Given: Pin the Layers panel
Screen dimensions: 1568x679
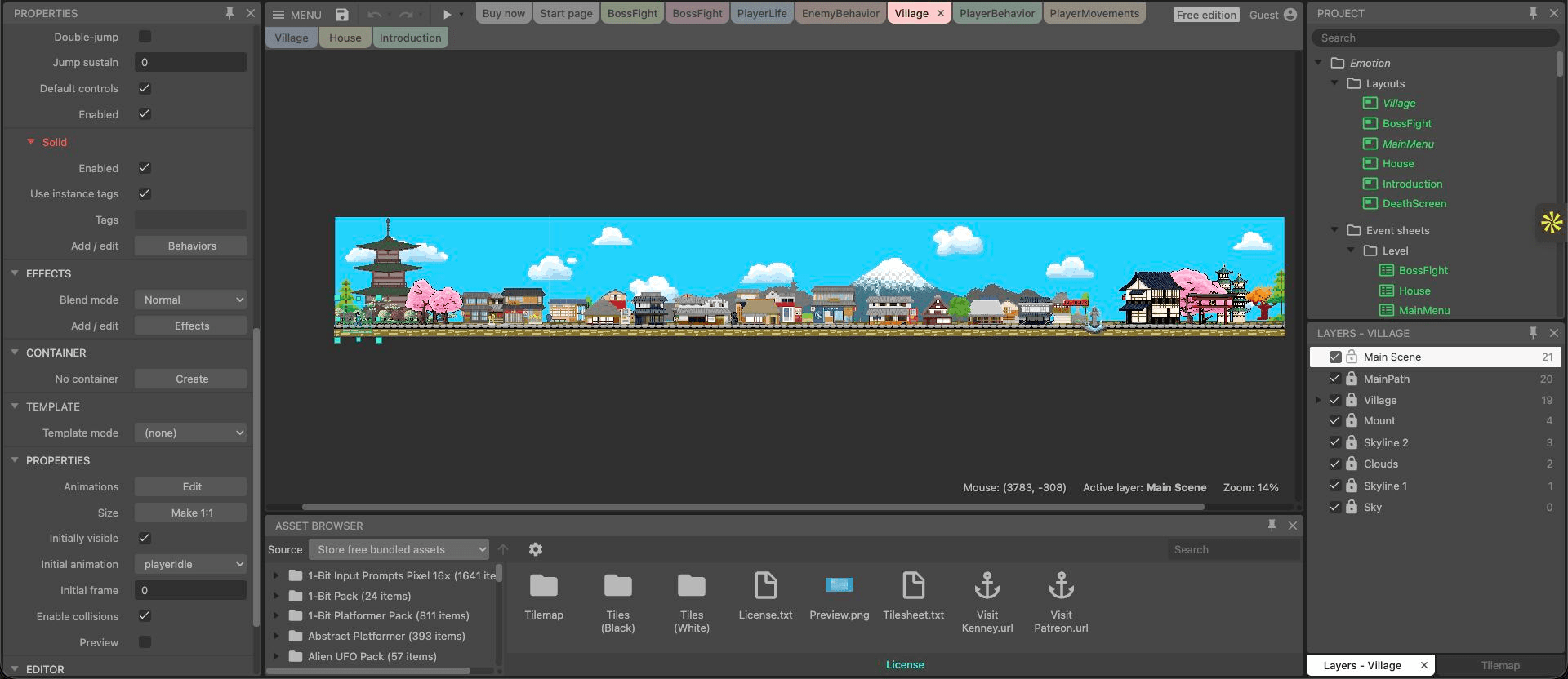Looking at the screenshot, I should pos(1533,333).
